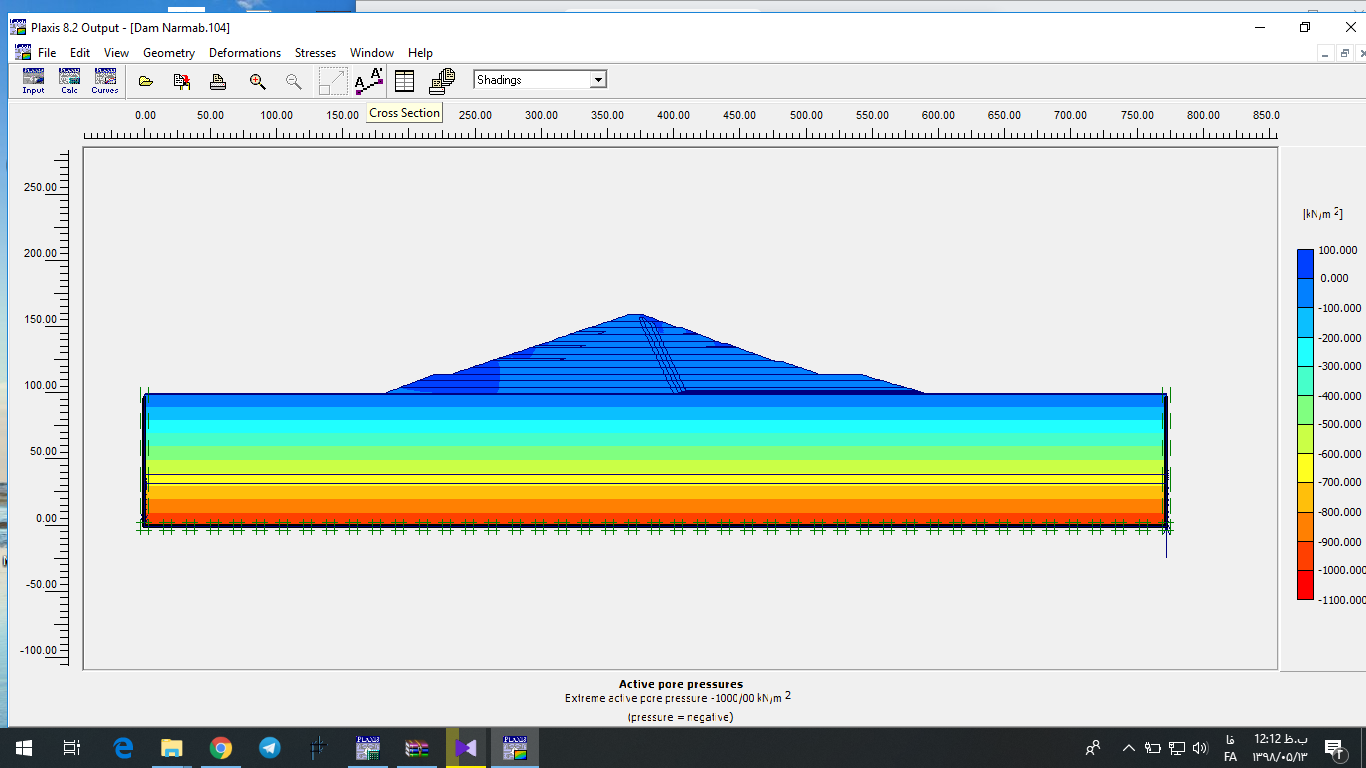
Task: Open the Stresses menu
Action: pos(315,53)
